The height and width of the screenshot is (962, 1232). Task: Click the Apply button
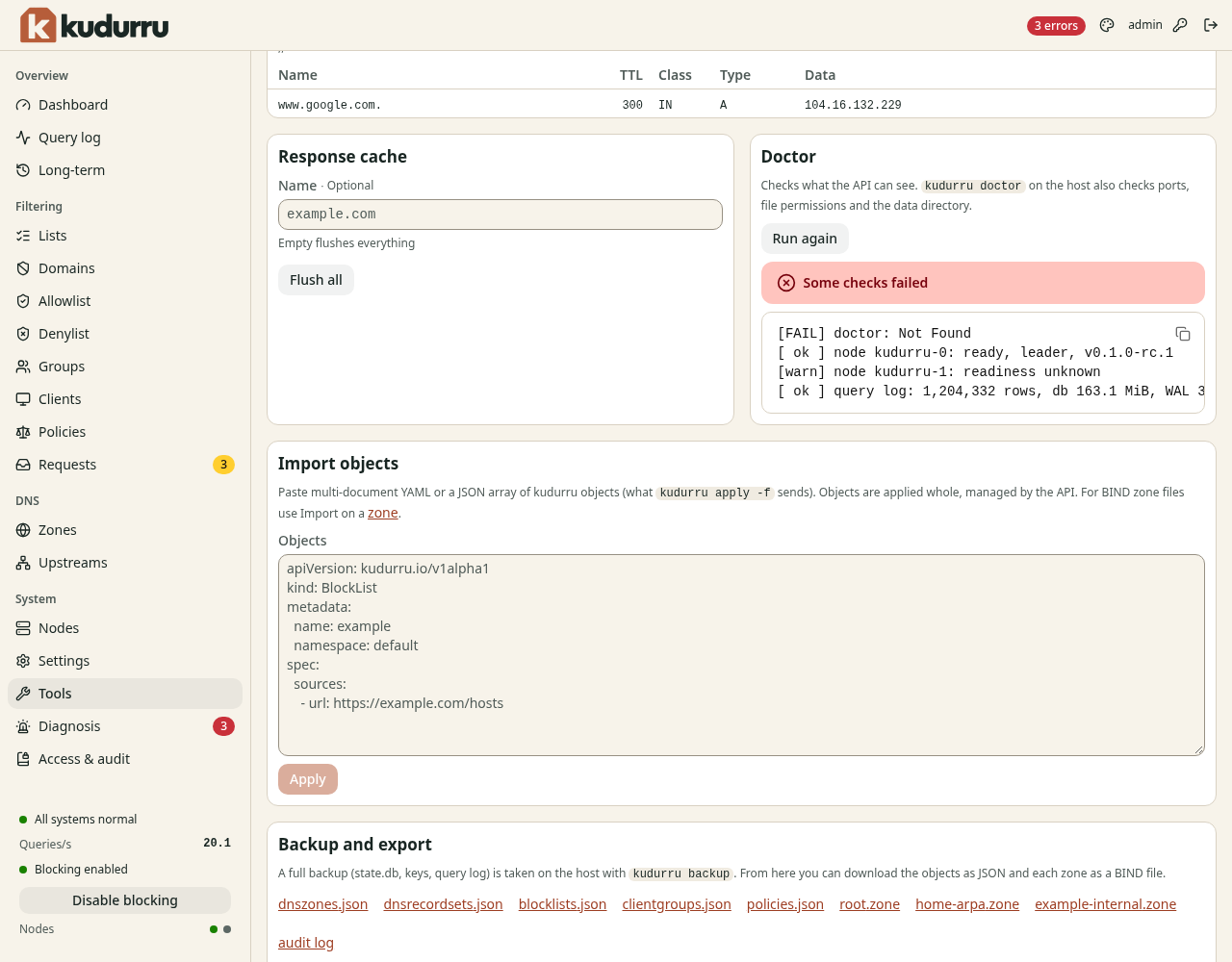click(308, 779)
